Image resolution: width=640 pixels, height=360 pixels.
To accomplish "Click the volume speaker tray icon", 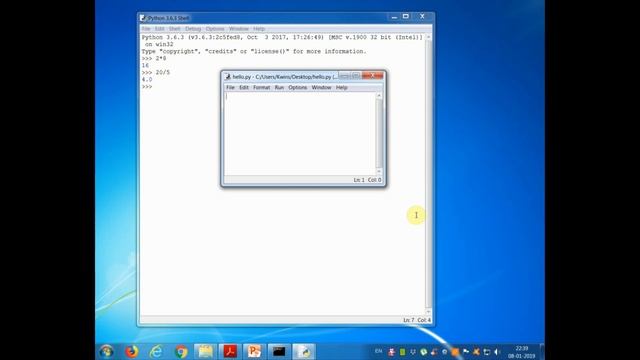I will [497, 352].
